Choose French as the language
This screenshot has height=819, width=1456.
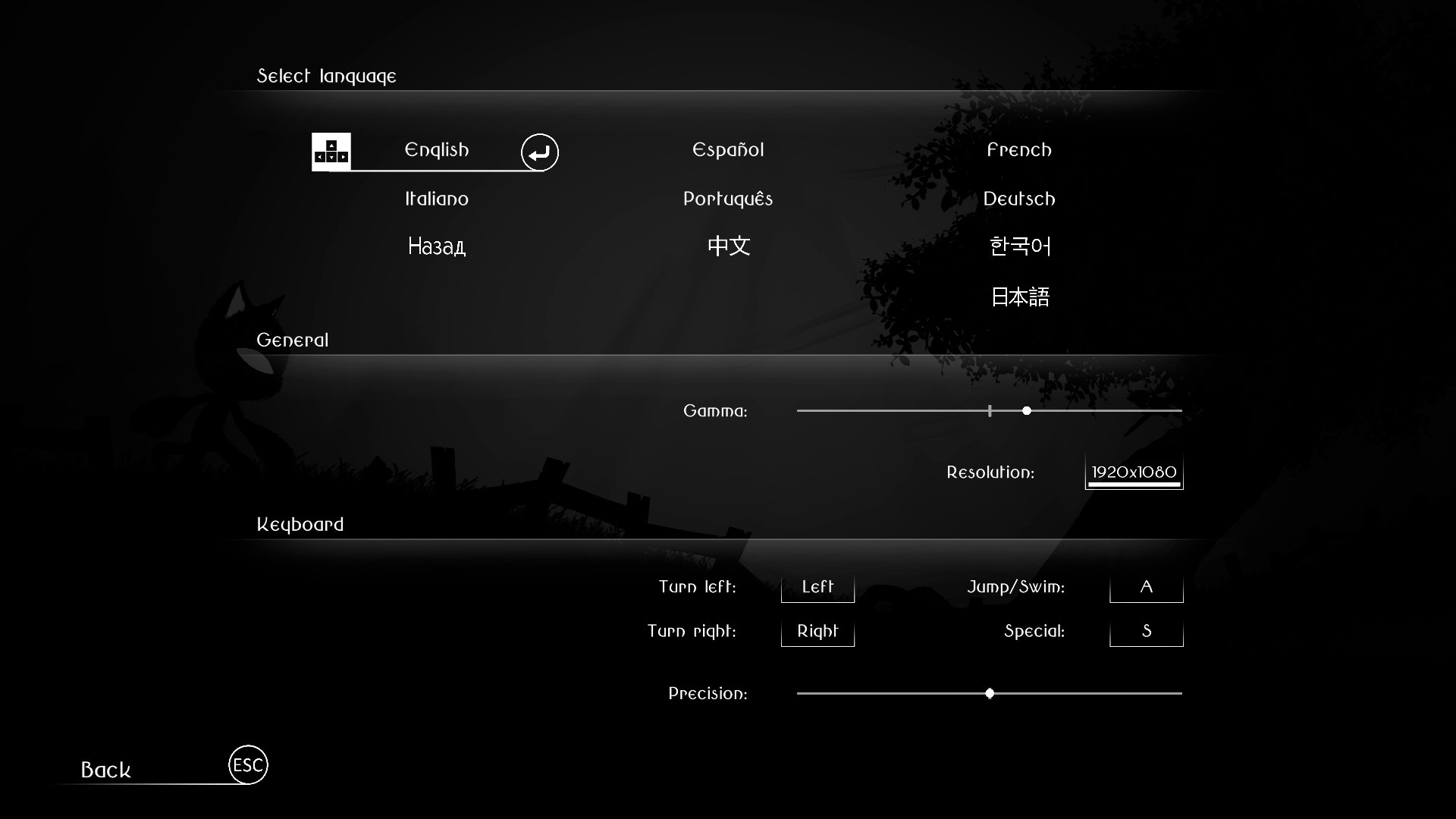click(x=1019, y=150)
